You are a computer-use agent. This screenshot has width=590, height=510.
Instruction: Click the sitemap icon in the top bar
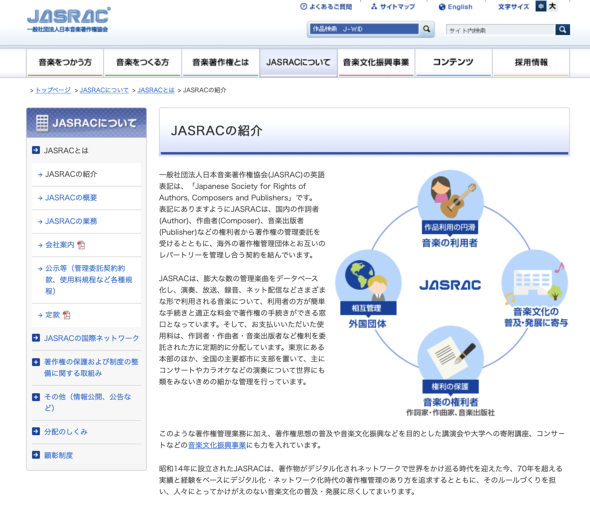374,6
